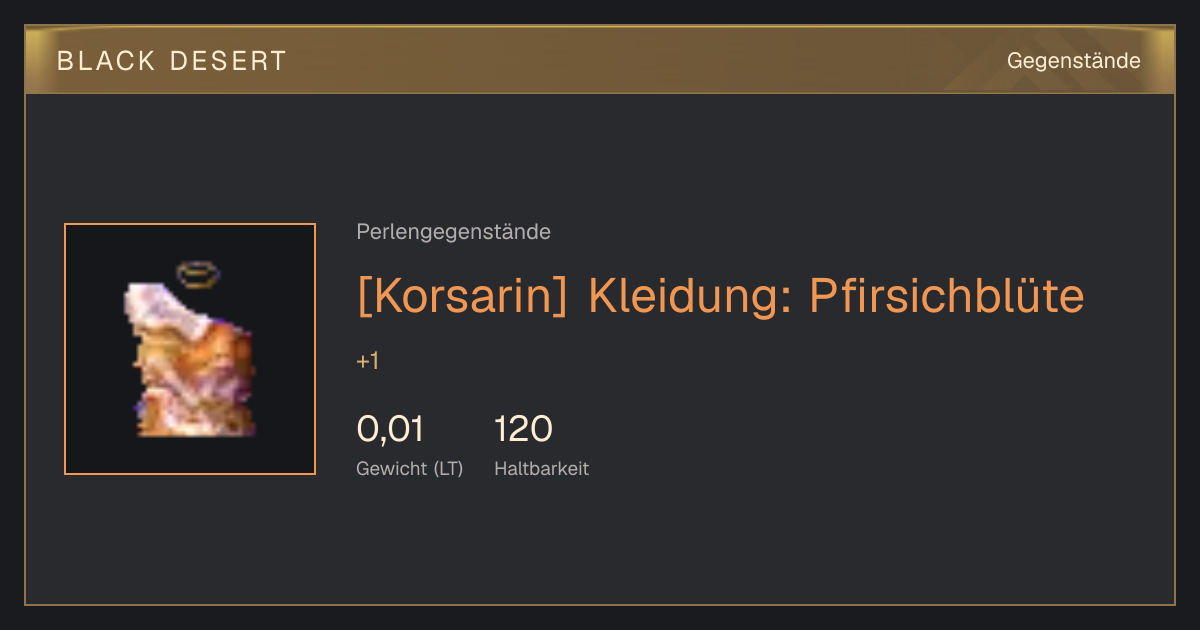Click the (LT) unit text beside Gewicht
The height and width of the screenshot is (630, 1200).
click(x=448, y=469)
